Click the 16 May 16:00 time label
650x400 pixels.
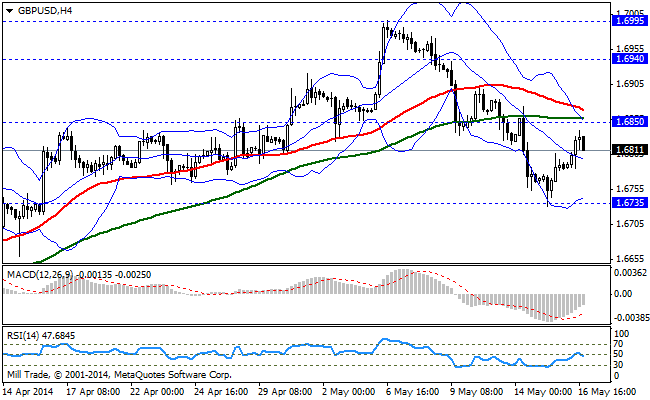pyautogui.click(x=607, y=391)
